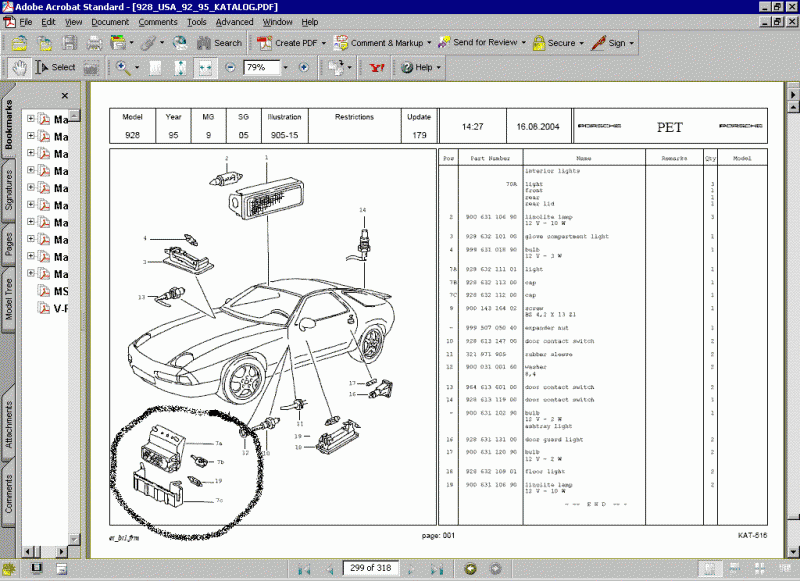Go to the first page
Viewport: 800px width, 581px height.
pos(304,569)
